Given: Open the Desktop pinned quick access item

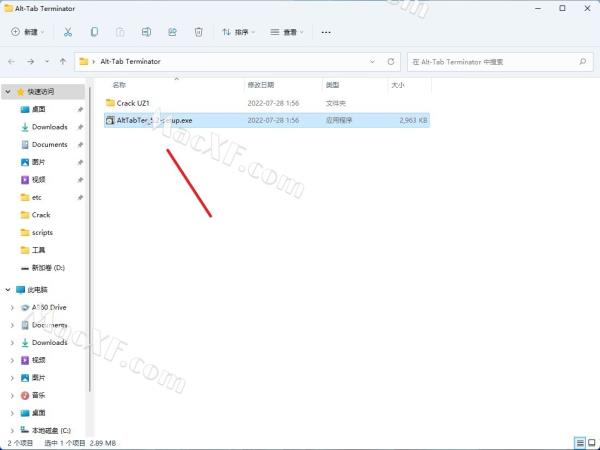Looking at the screenshot, I should tap(38, 109).
